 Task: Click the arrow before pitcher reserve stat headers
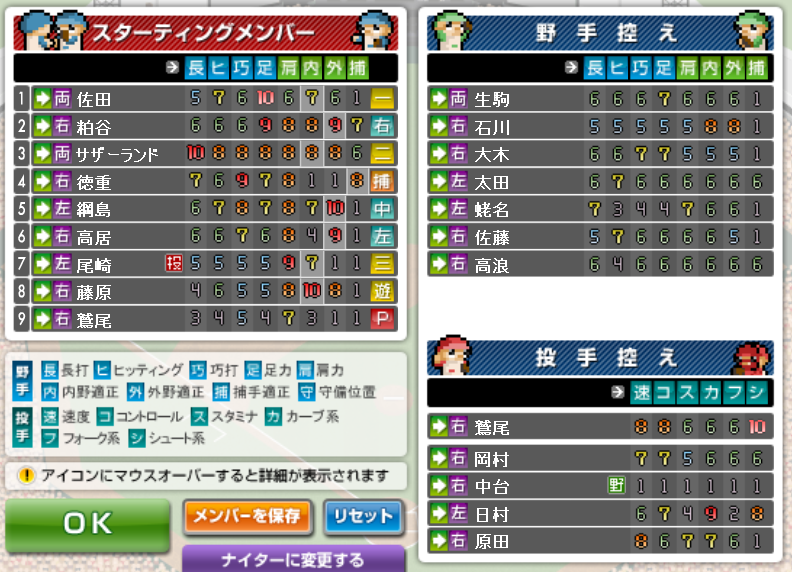coord(617,392)
